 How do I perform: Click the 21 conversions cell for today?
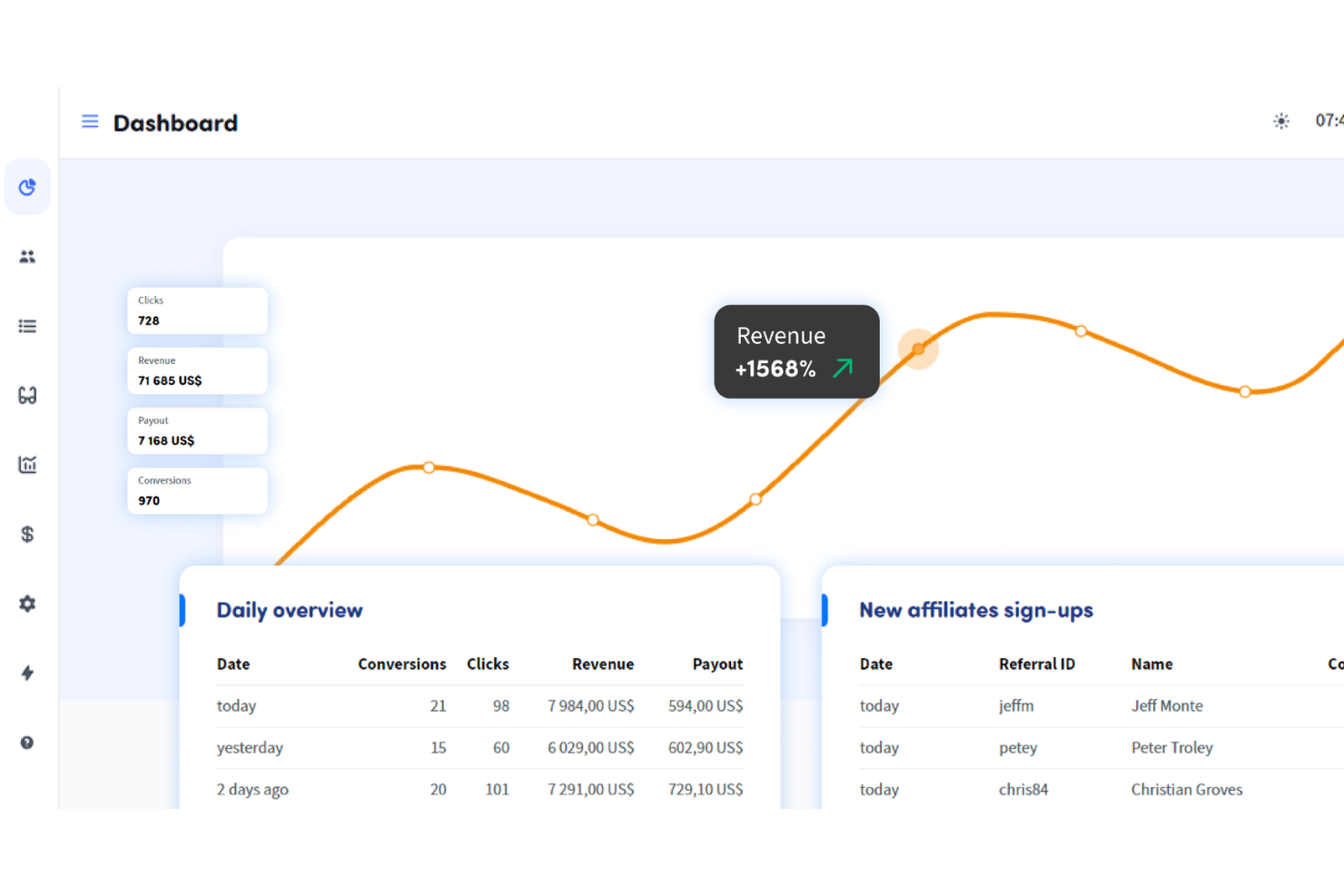click(438, 705)
